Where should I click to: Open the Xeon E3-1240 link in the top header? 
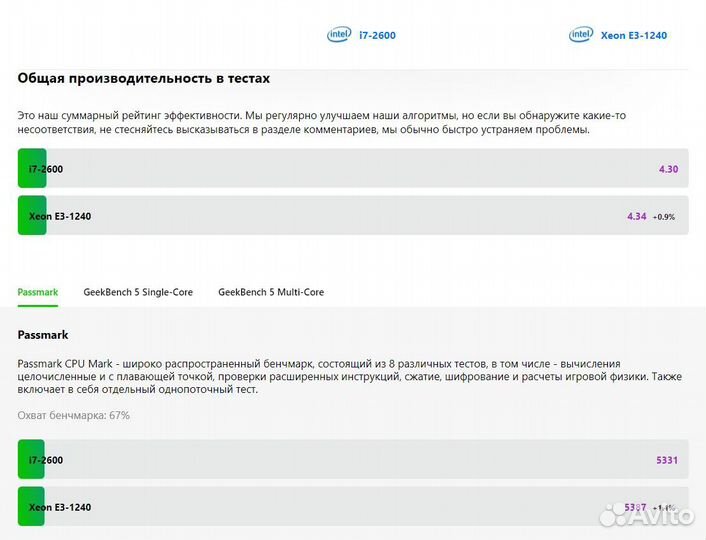[633, 36]
